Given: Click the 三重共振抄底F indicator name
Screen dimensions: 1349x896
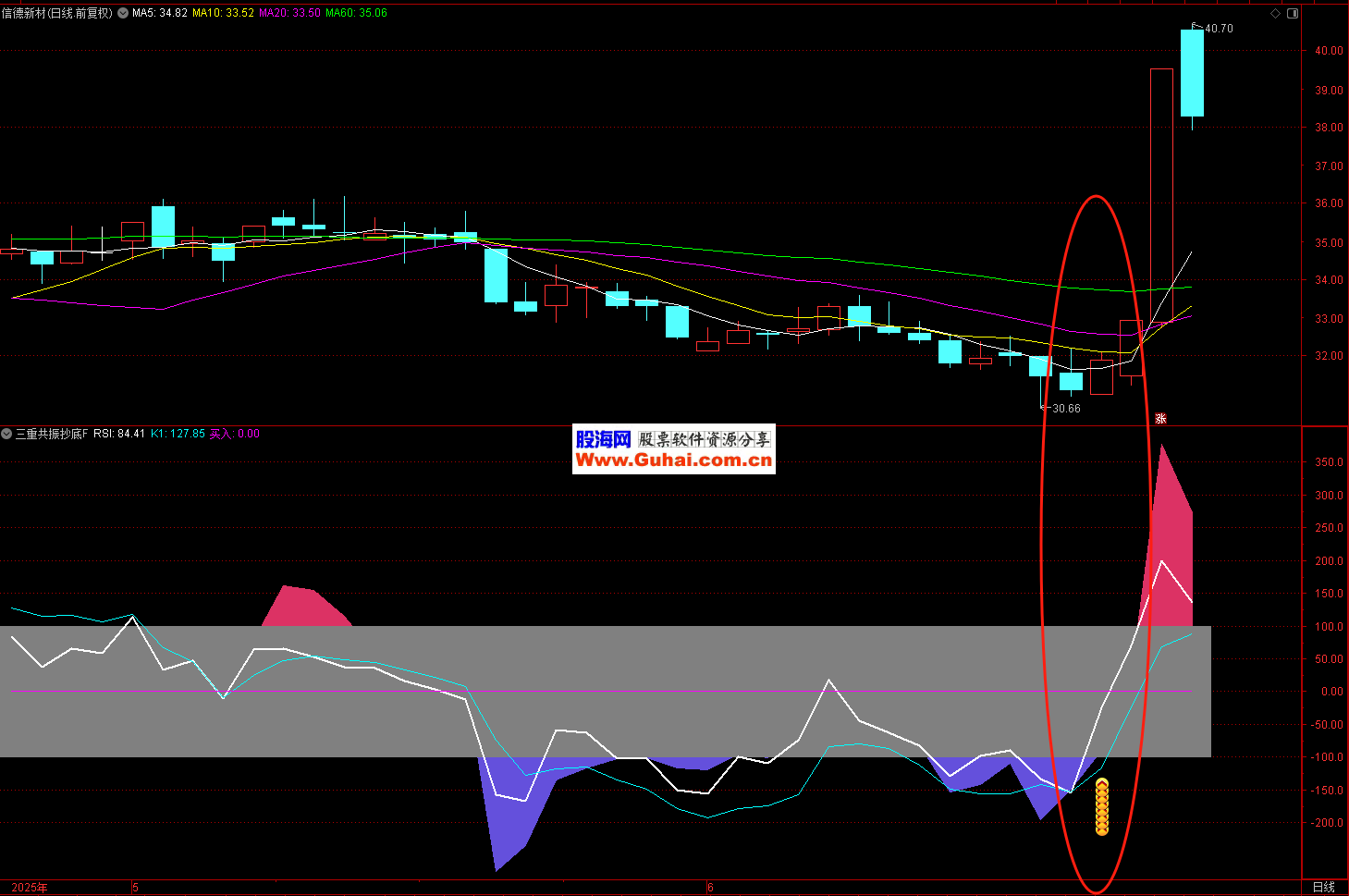Looking at the screenshot, I should point(52,434).
